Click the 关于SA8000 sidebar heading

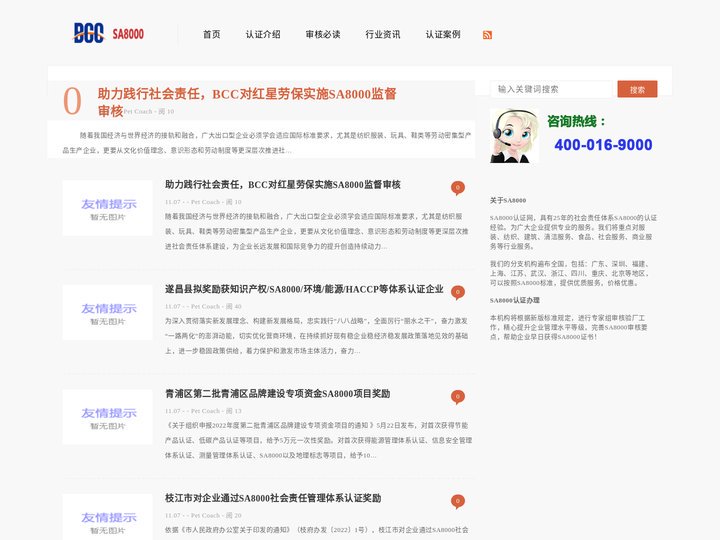(x=508, y=200)
